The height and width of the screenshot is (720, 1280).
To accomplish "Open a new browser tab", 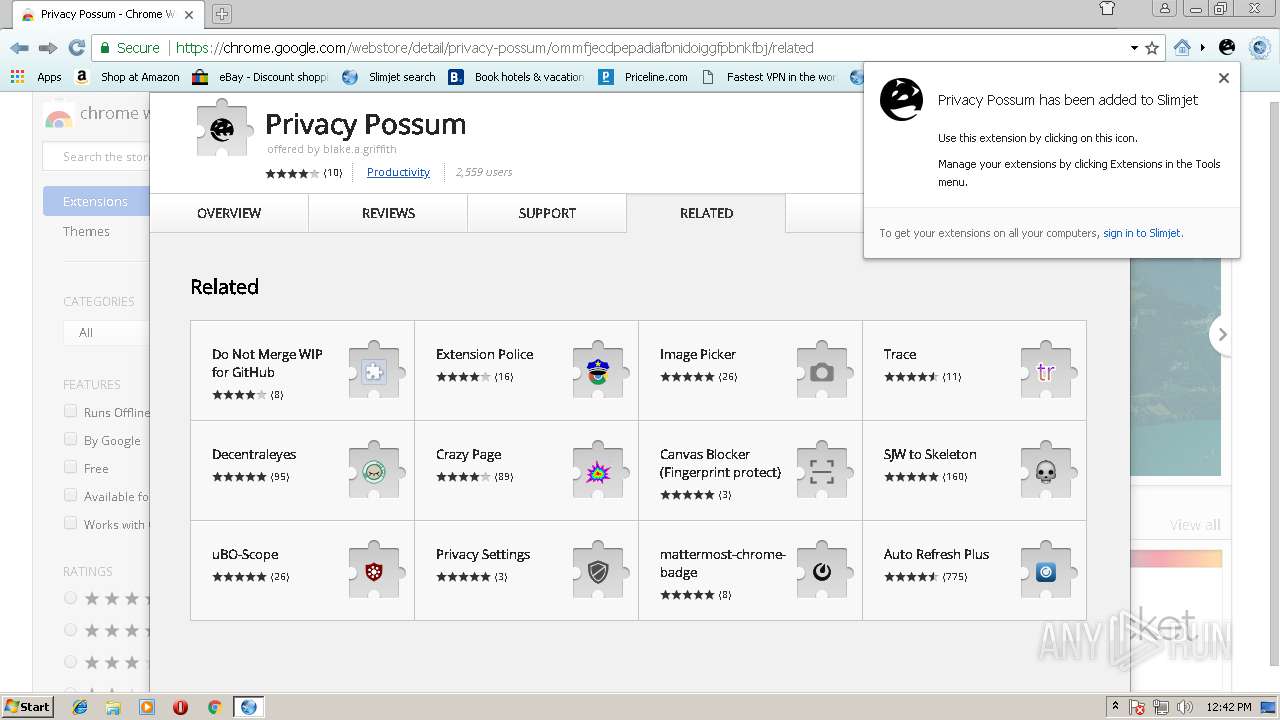I will (222, 13).
